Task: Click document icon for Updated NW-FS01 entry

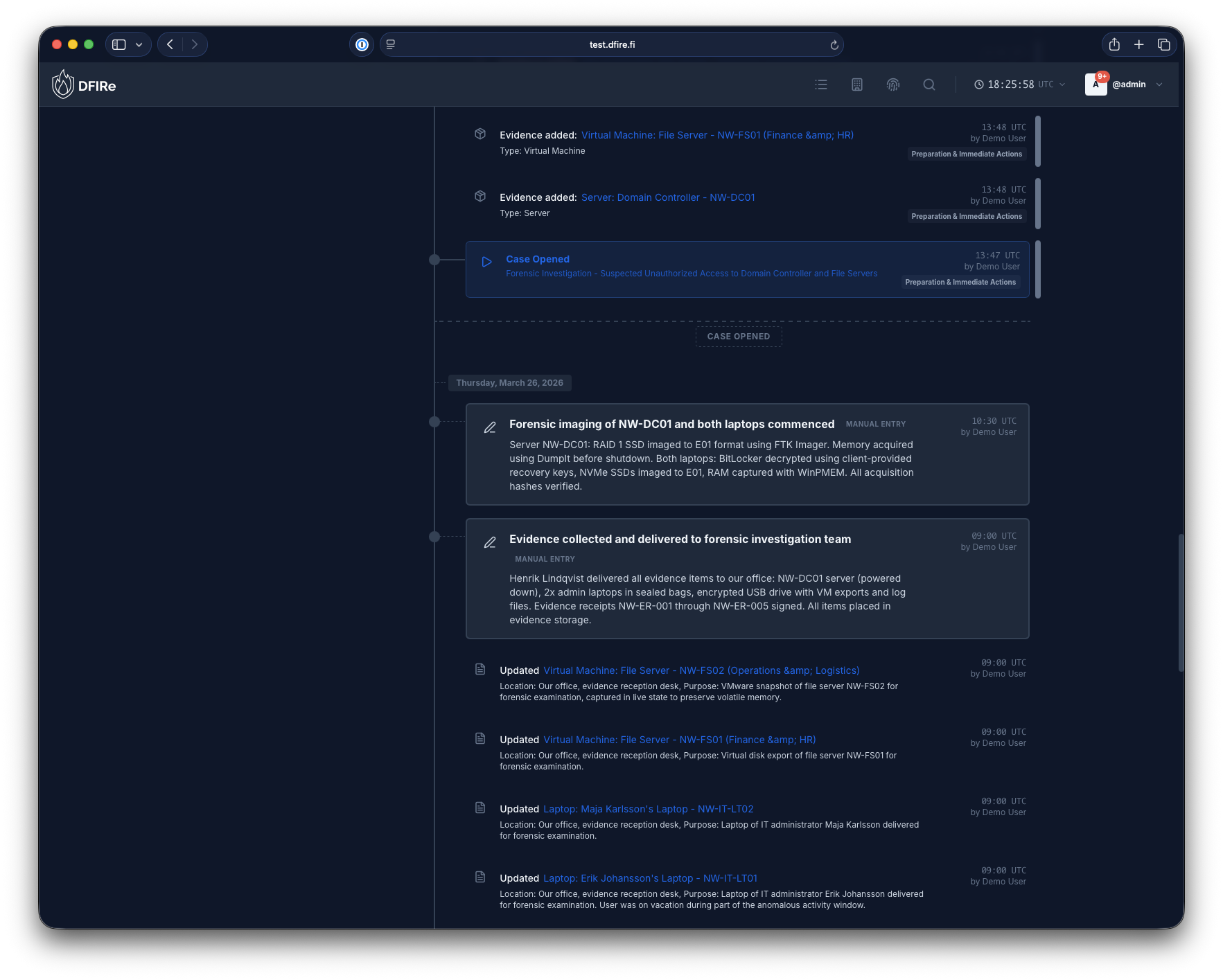Action: pyautogui.click(x=480, y=738)
